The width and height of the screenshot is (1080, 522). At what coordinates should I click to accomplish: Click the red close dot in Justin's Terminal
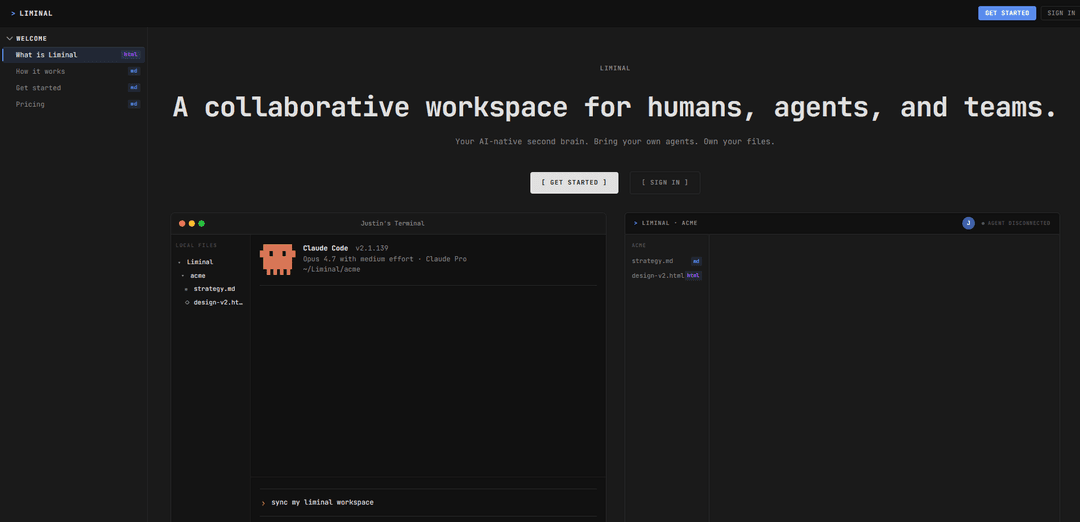click(182, 223)
